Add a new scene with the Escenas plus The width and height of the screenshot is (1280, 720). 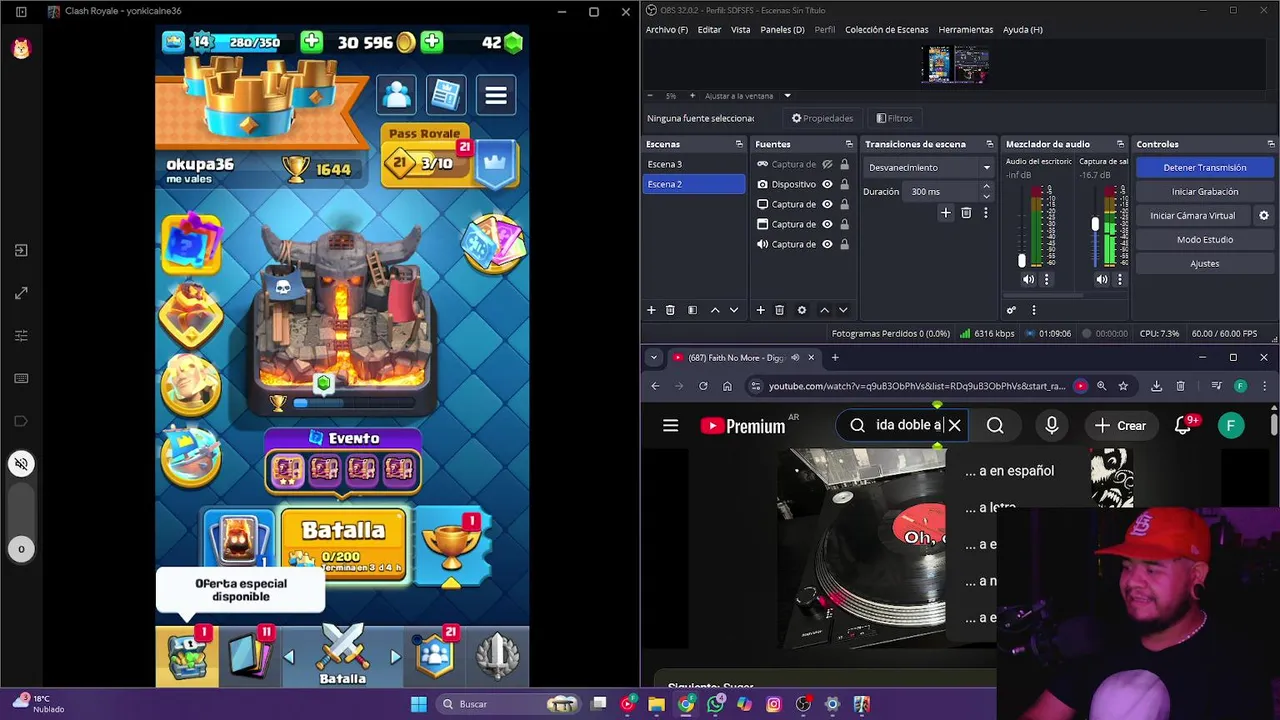[651, 310]
